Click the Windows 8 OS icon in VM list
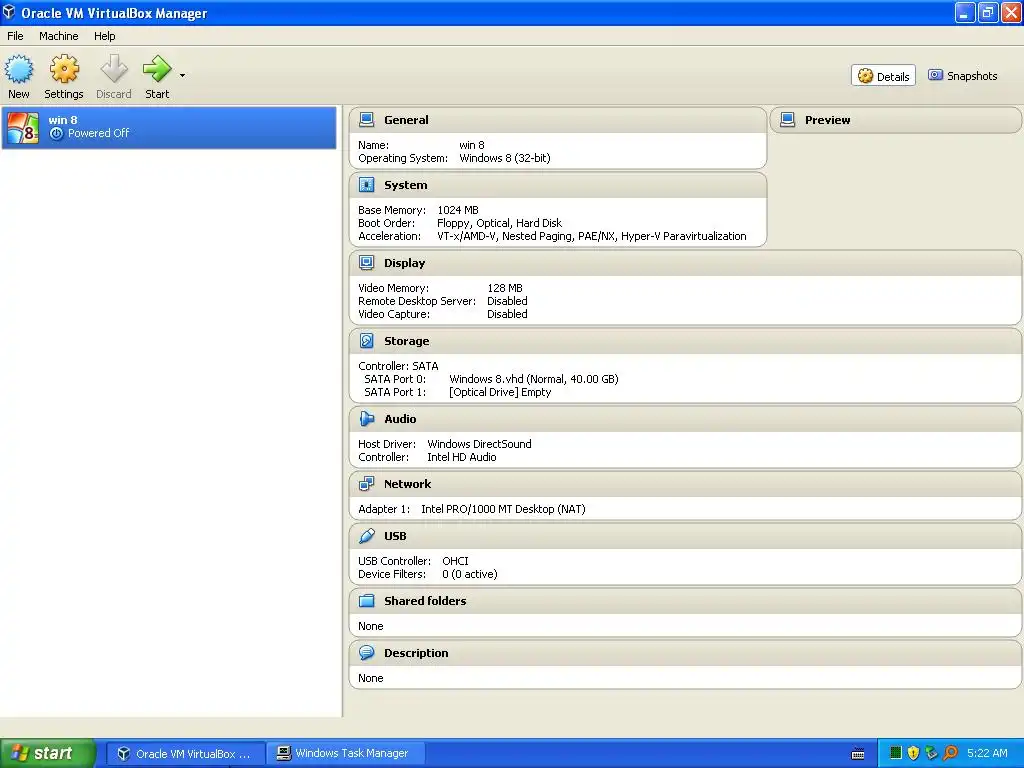 coord(23,127)
